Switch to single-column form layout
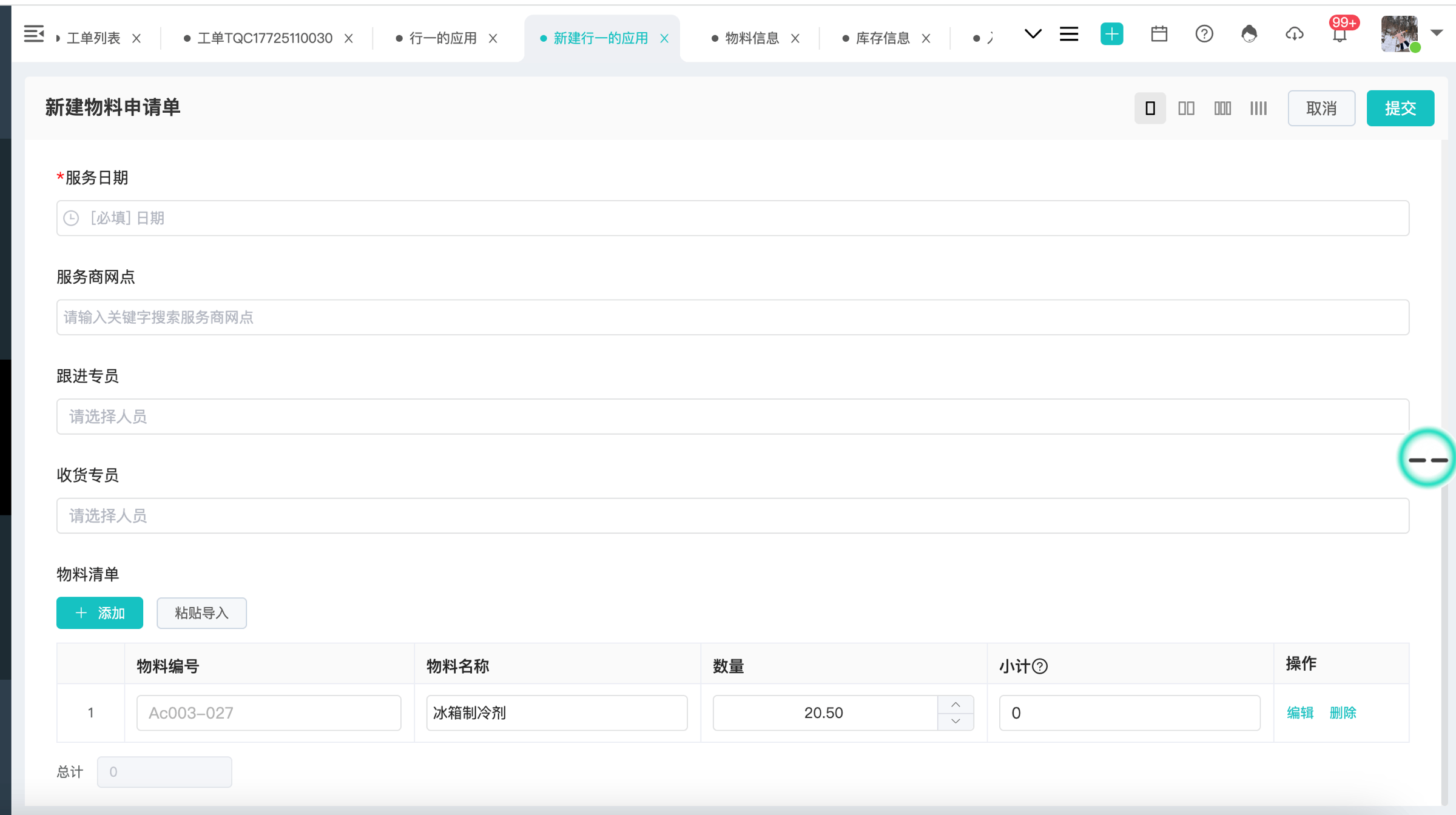 point(1150,109)
